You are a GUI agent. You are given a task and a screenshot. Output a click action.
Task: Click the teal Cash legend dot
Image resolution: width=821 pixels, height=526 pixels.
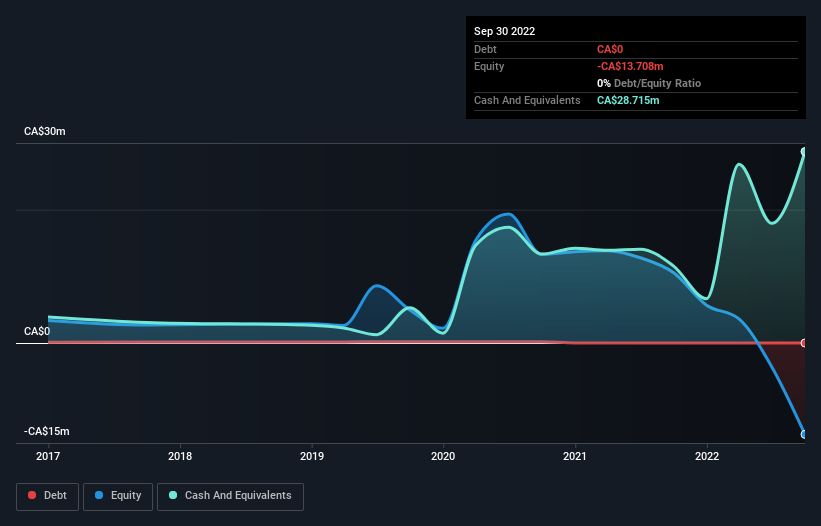click(173, 495)
